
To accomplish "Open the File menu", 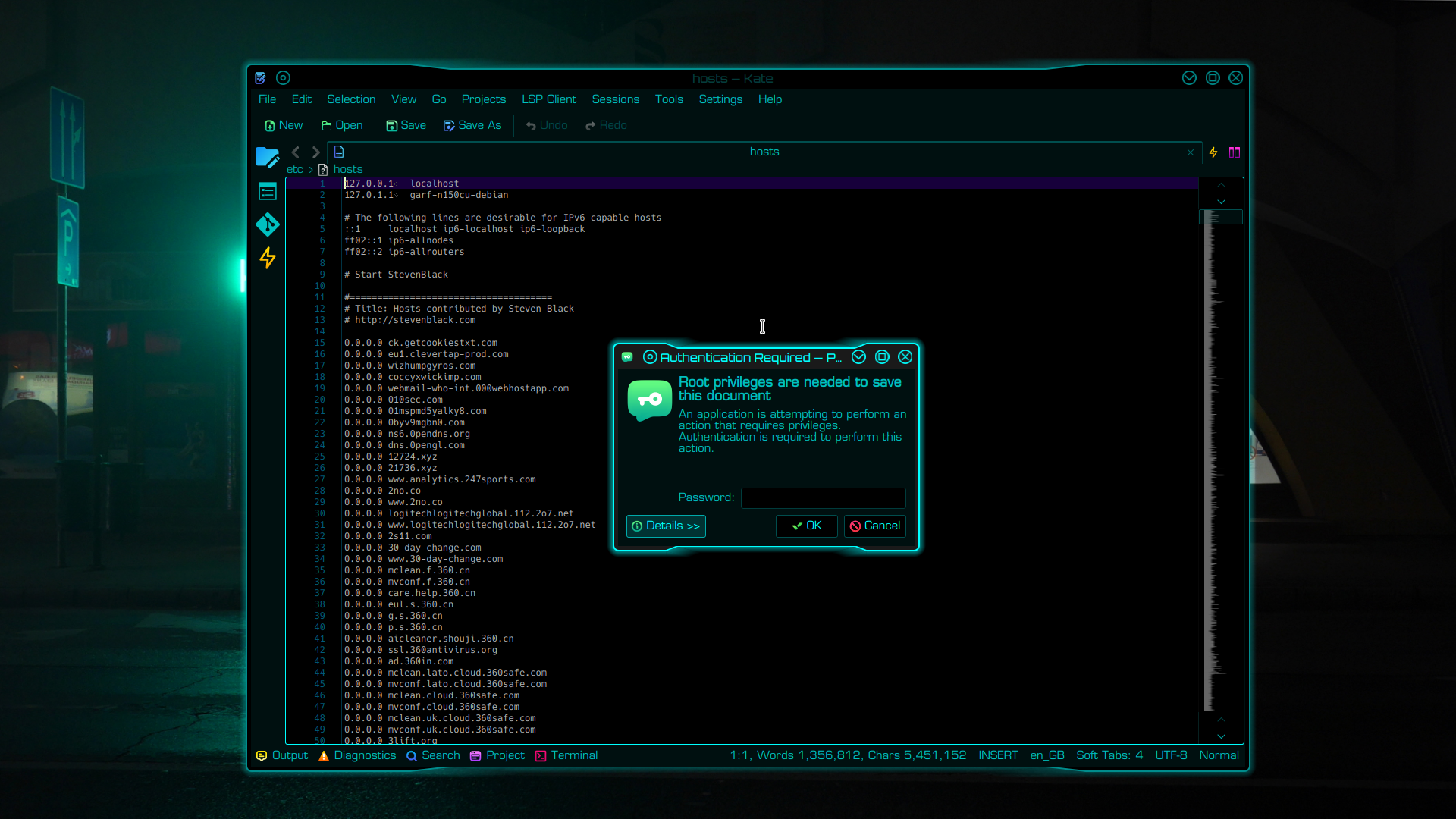I will click(267, 99).
